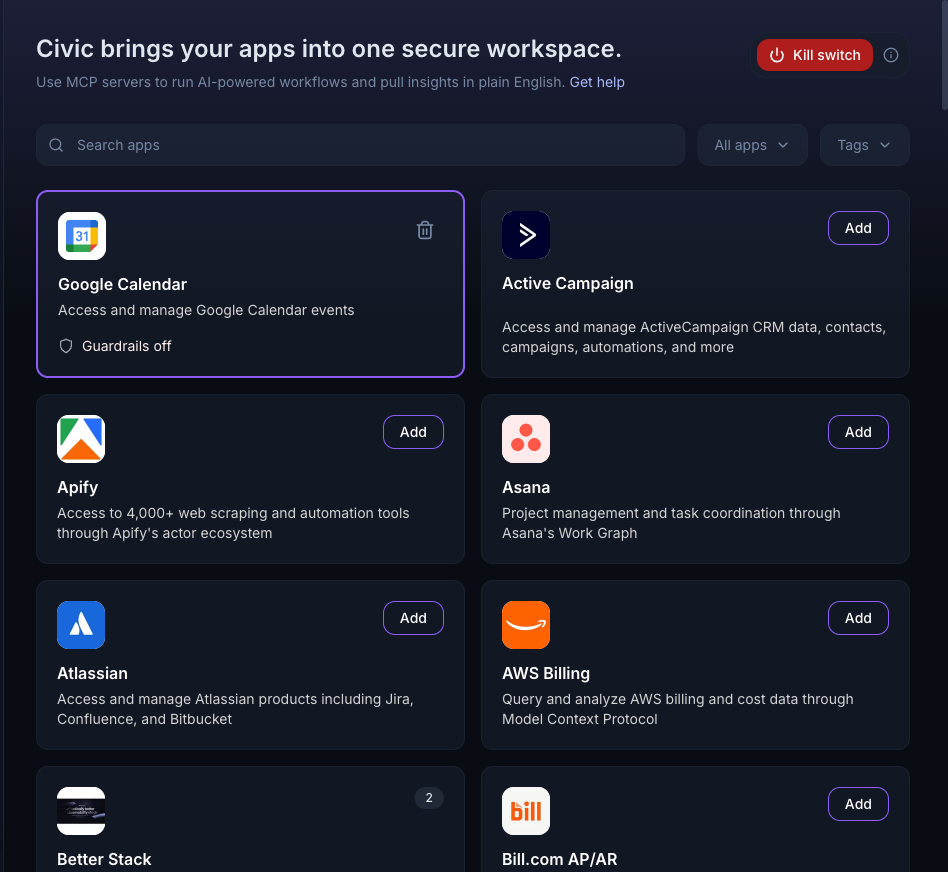
Task: Click the AWS Billing orange logo
Action: 526,625
